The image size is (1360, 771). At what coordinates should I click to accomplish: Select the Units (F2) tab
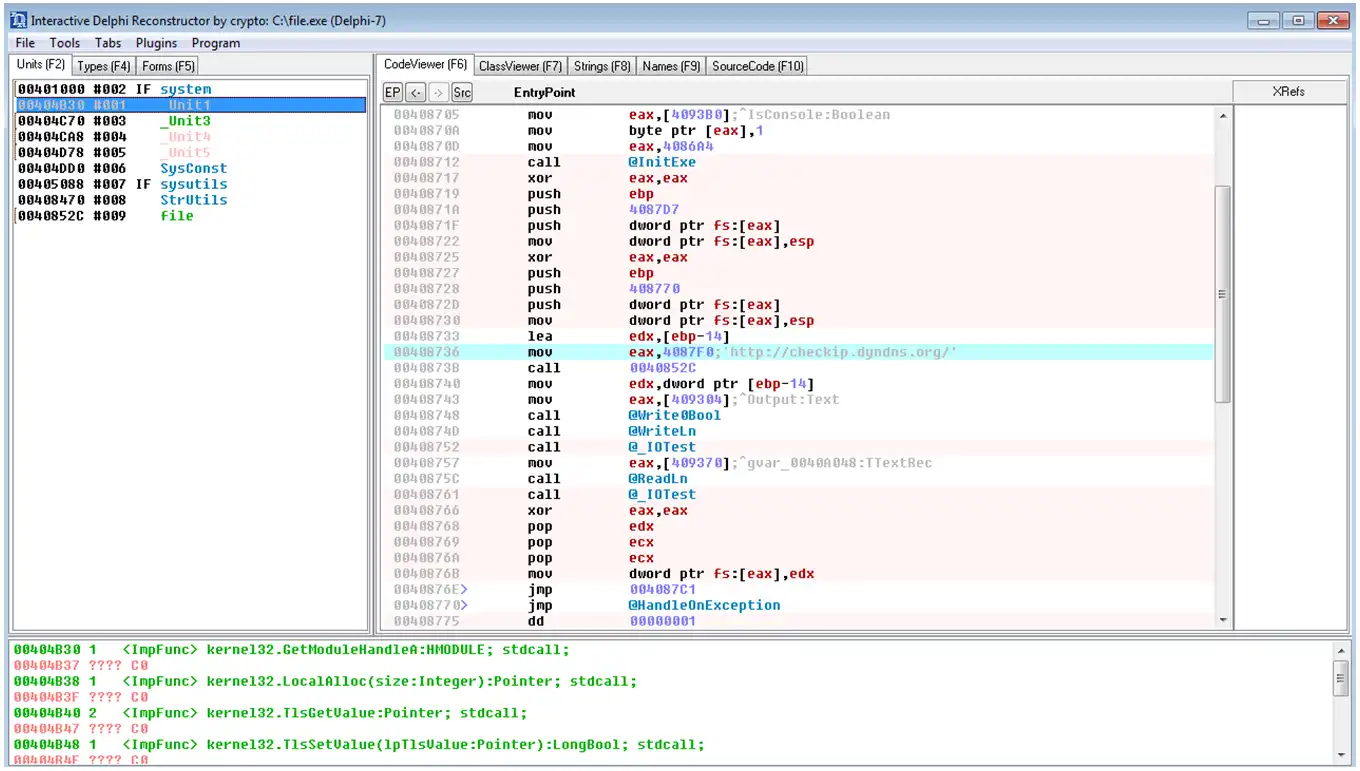[x=41, y=65]
